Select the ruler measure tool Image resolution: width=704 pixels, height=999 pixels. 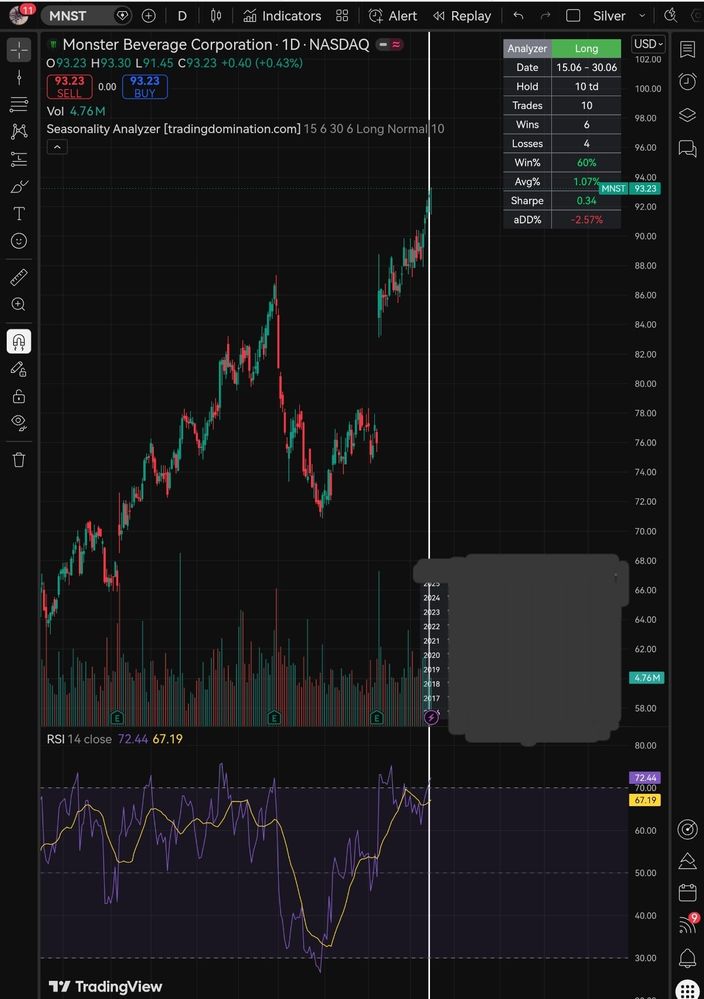click(x=19, y=277)
